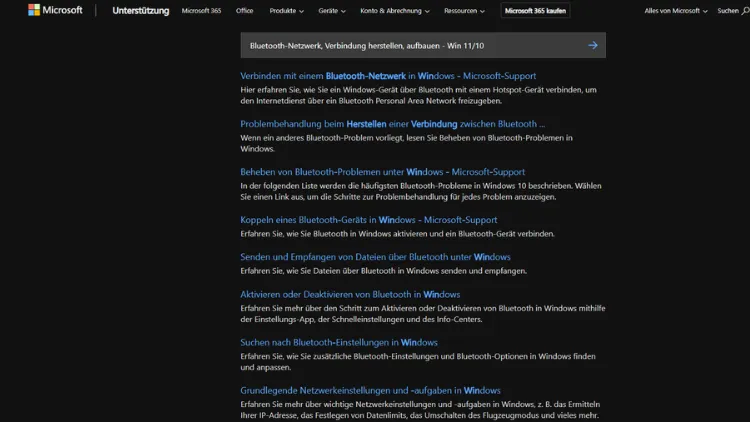
Task: Click text 'Erfahren Sie, wie Sie Dateien über Bluetooth'
Action: tap(383, 271)
